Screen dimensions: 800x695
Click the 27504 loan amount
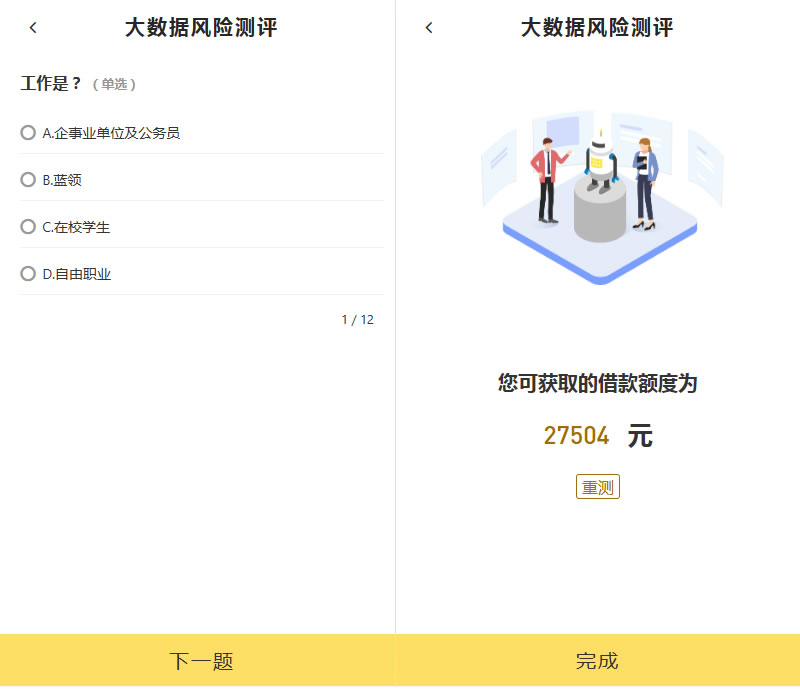[x=576, y=436]
